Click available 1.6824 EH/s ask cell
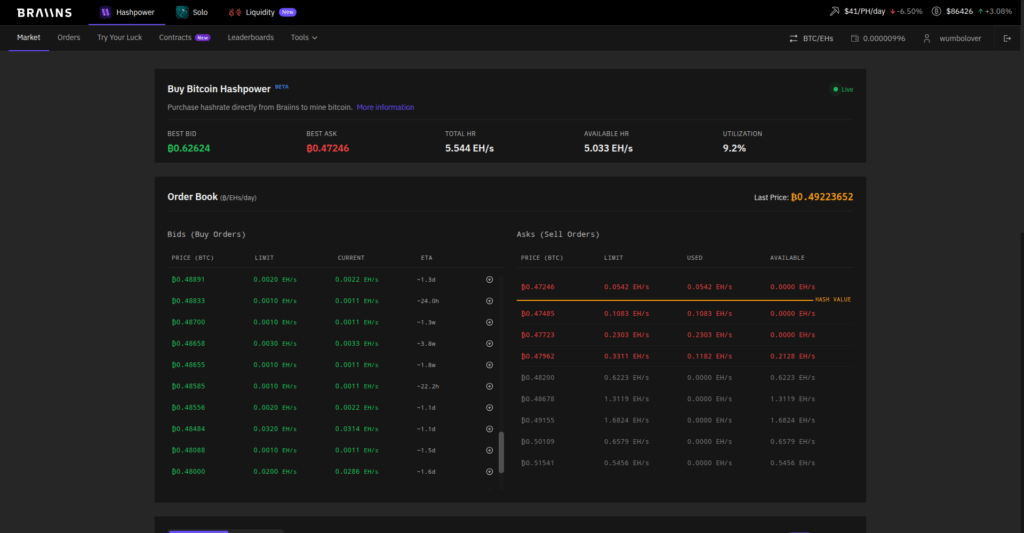The height and width of the screenshot is (533, 1024). pyautogui.click(x=792, y=421)
